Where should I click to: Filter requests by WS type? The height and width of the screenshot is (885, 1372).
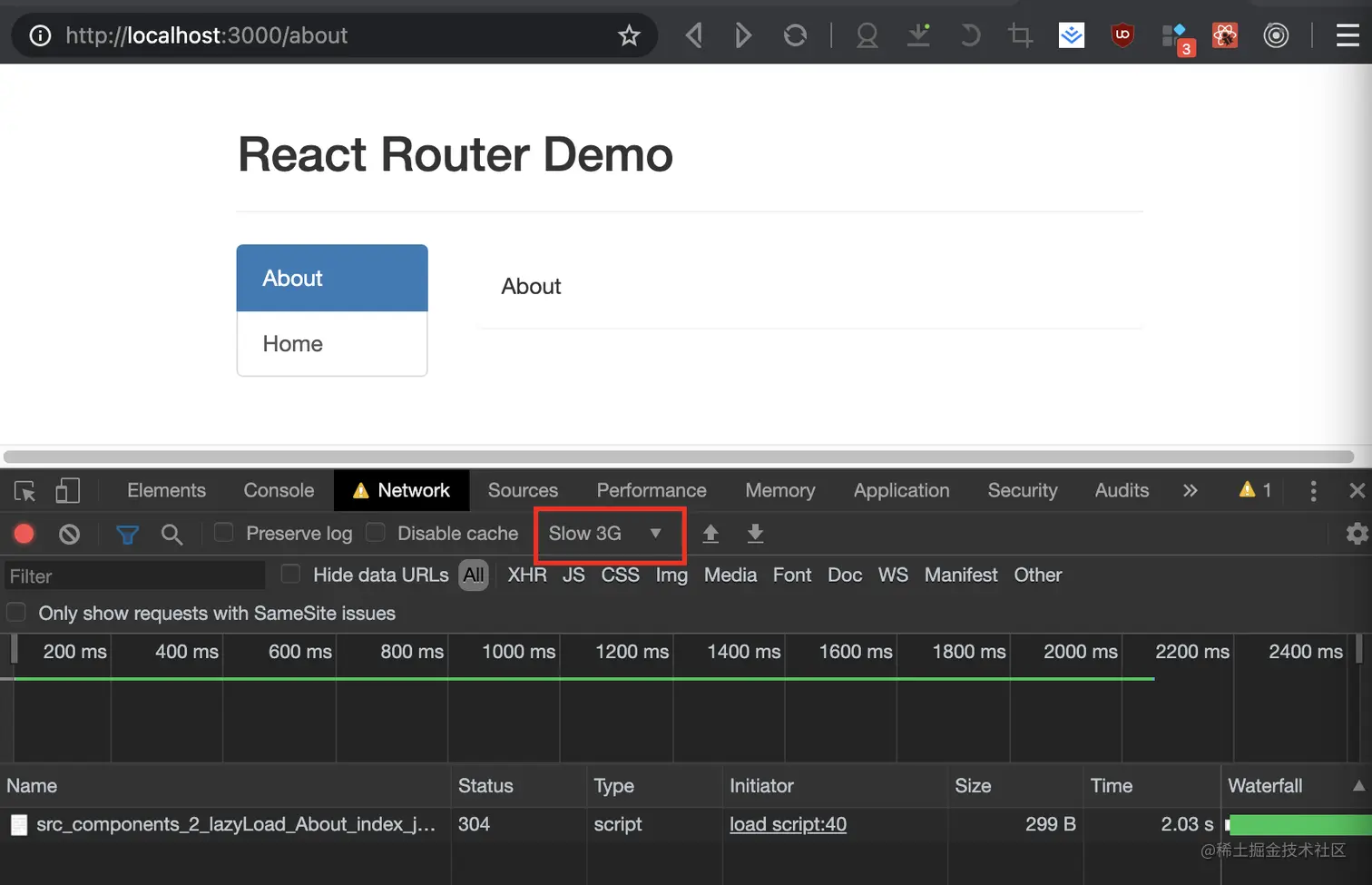pos(893,575)
